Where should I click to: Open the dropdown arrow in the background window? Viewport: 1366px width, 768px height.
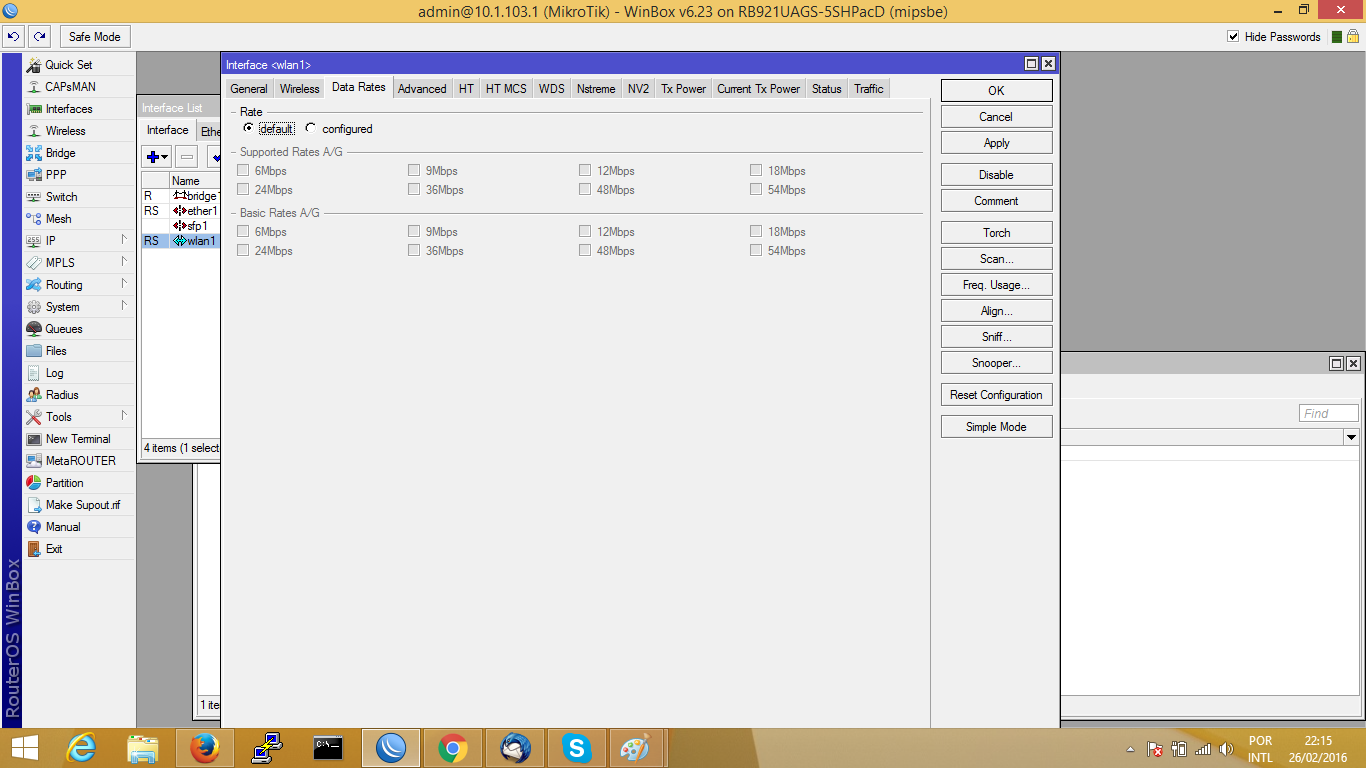tap(1351, 437)
